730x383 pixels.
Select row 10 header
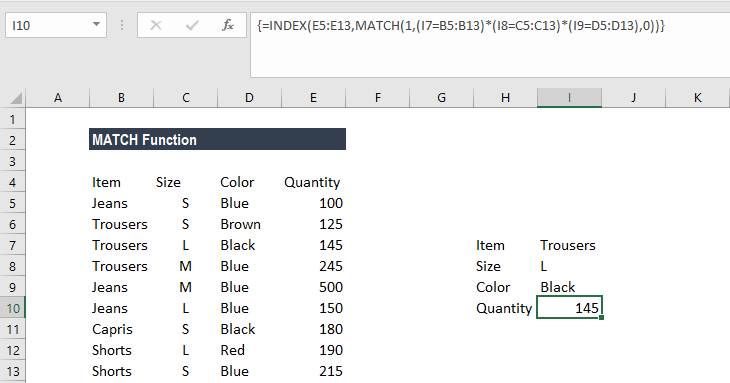[x=13, y=308]
